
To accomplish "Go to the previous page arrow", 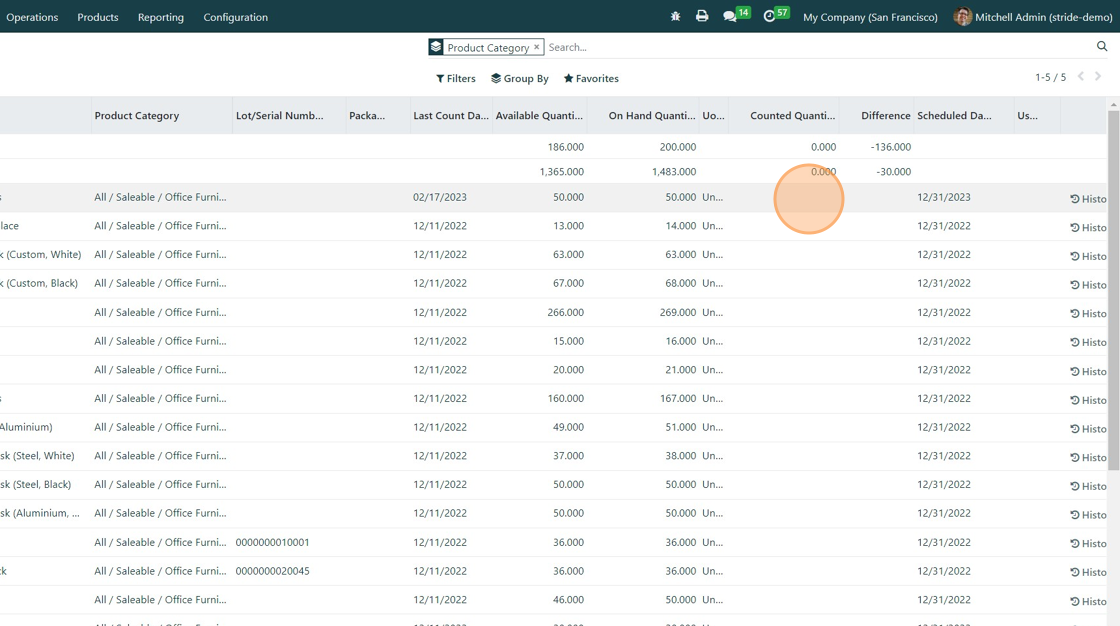I will coord(1081,77).
